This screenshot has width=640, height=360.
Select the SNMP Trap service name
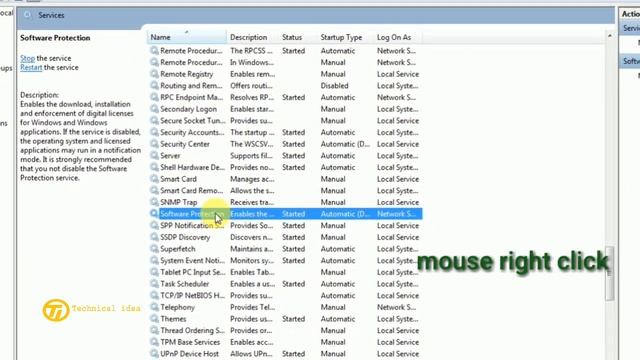pos(178,202)
